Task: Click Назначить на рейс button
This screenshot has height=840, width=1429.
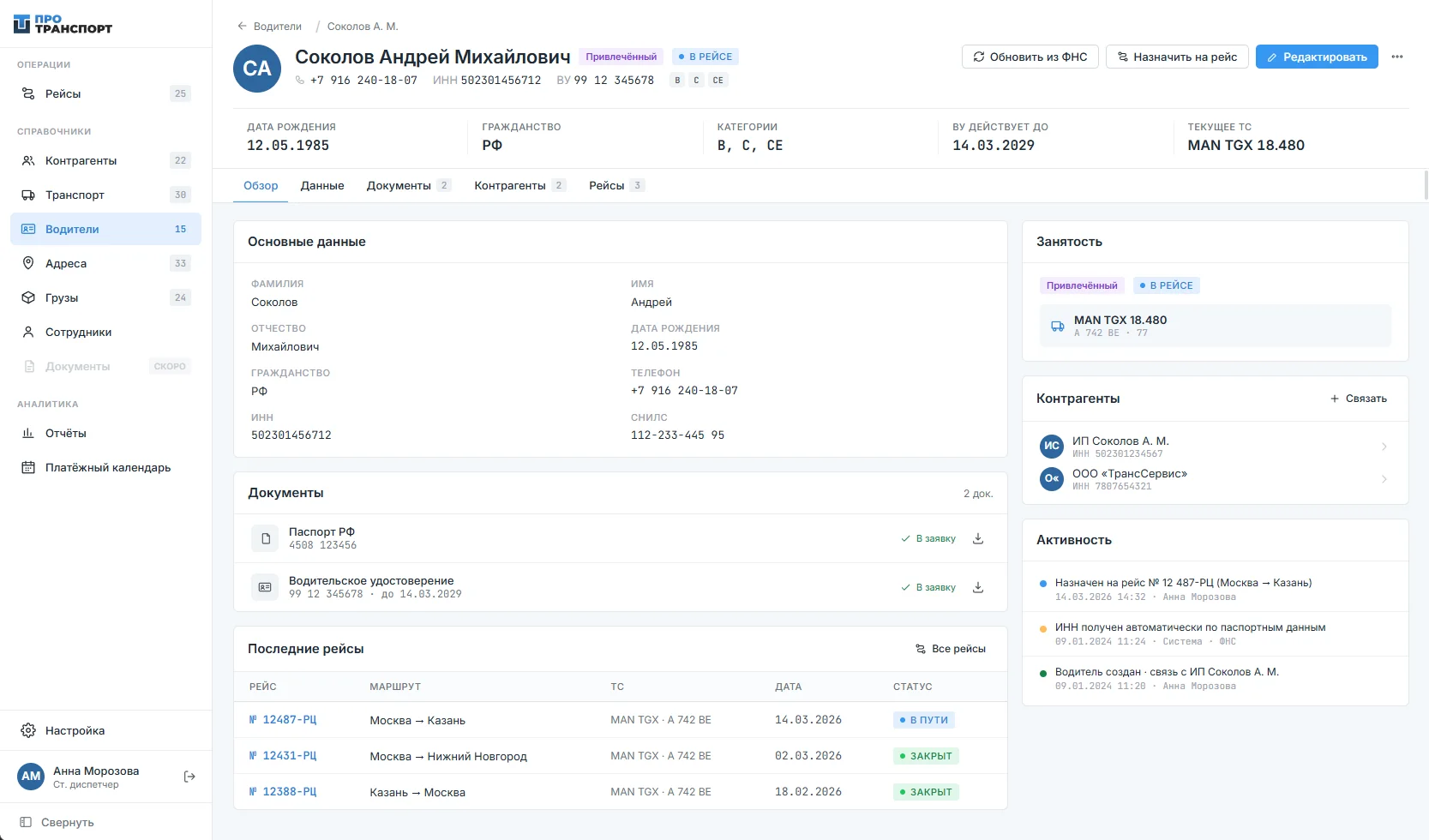Action: [x=1177, y=57]
